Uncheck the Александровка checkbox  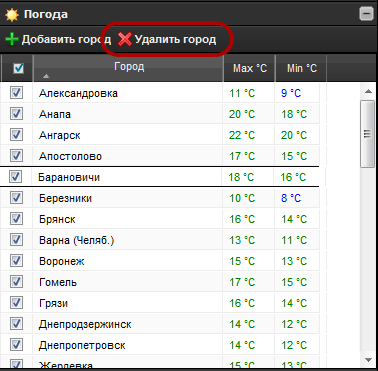[16, 93]
